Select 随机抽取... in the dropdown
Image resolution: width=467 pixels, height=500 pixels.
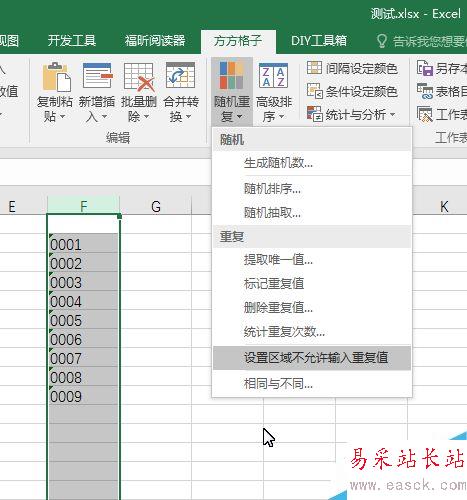[312, 212]
